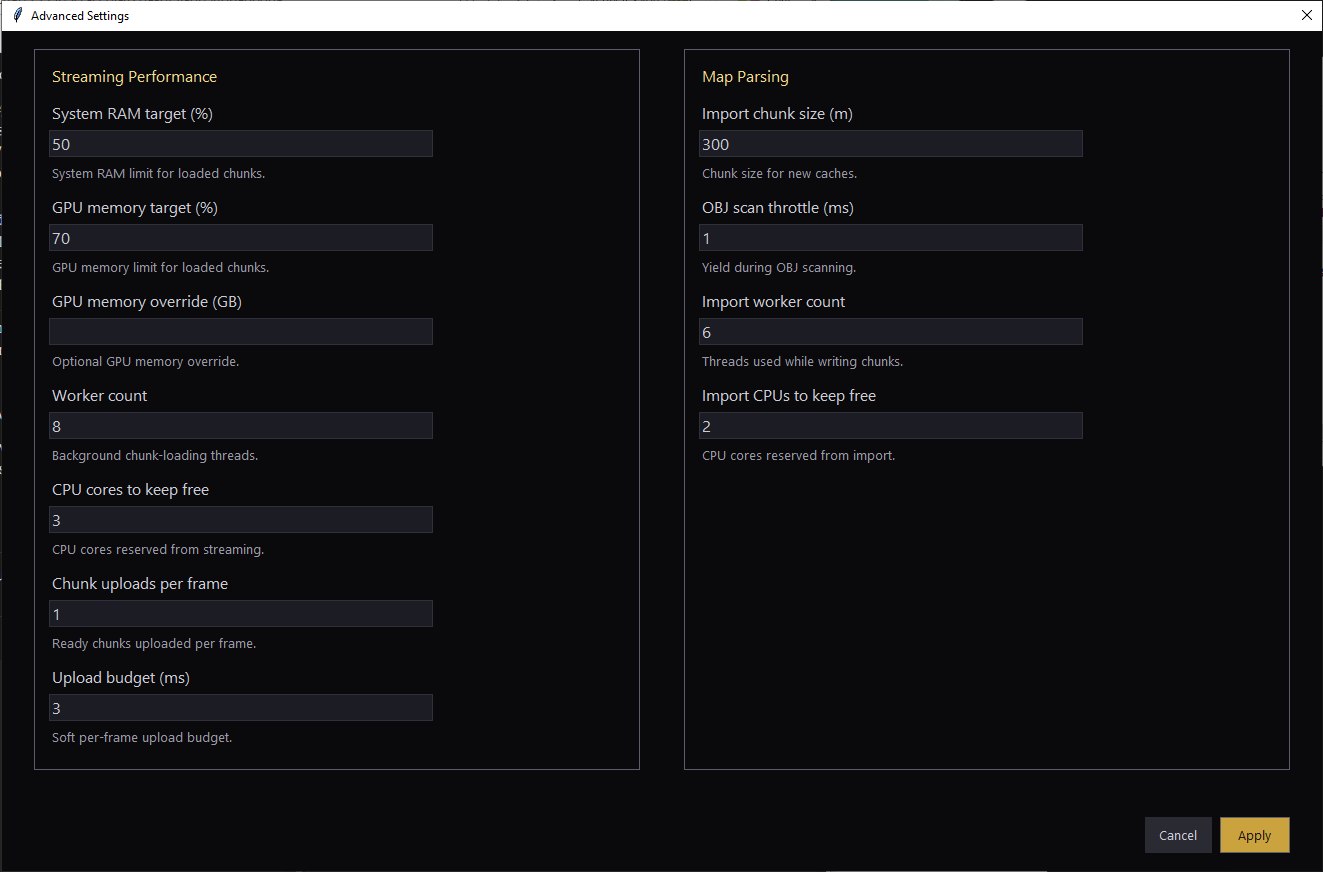
Task: Click the Streaming Performance heading
Action: (x=134, y=77)
